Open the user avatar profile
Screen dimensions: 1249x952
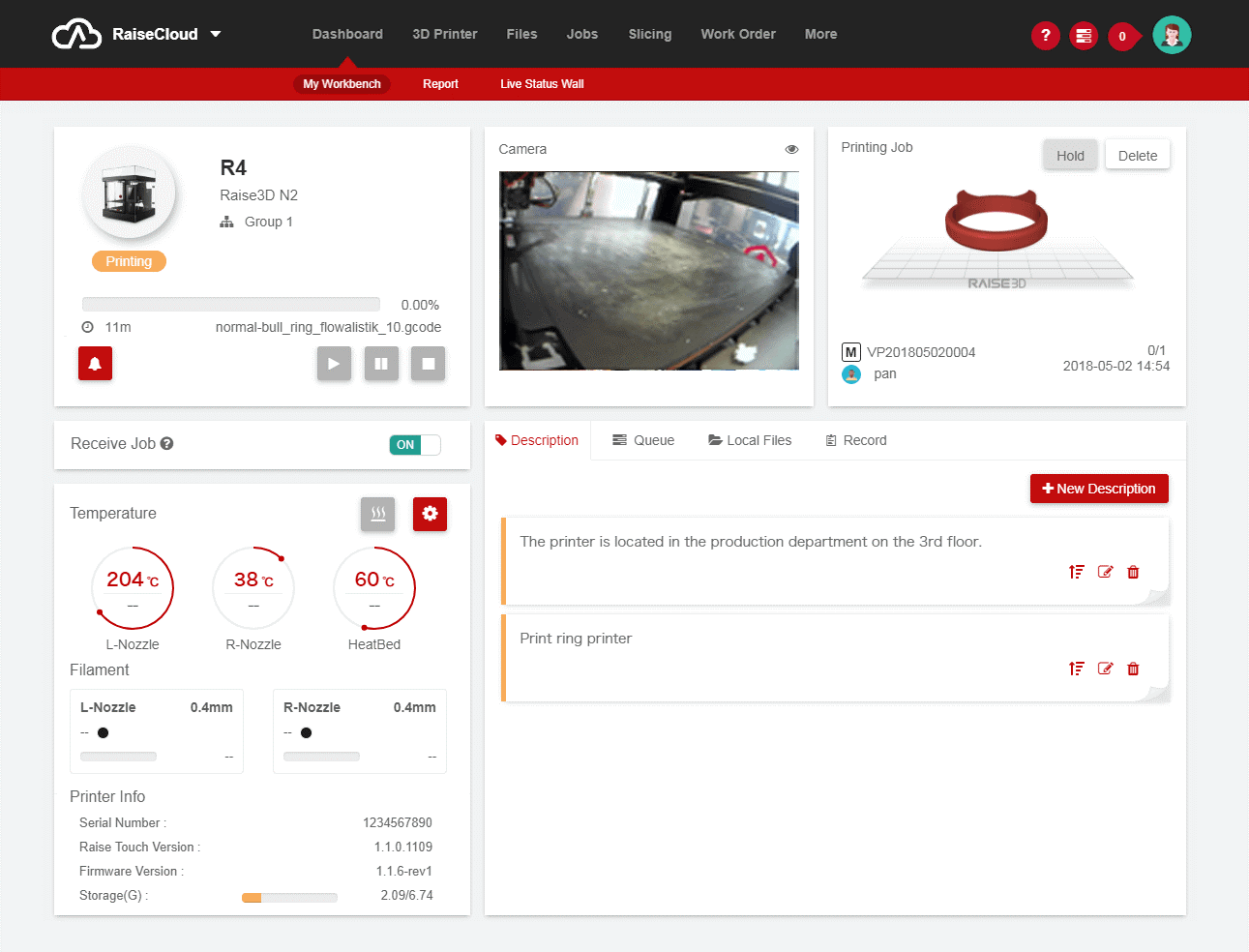click(1172, 35)
